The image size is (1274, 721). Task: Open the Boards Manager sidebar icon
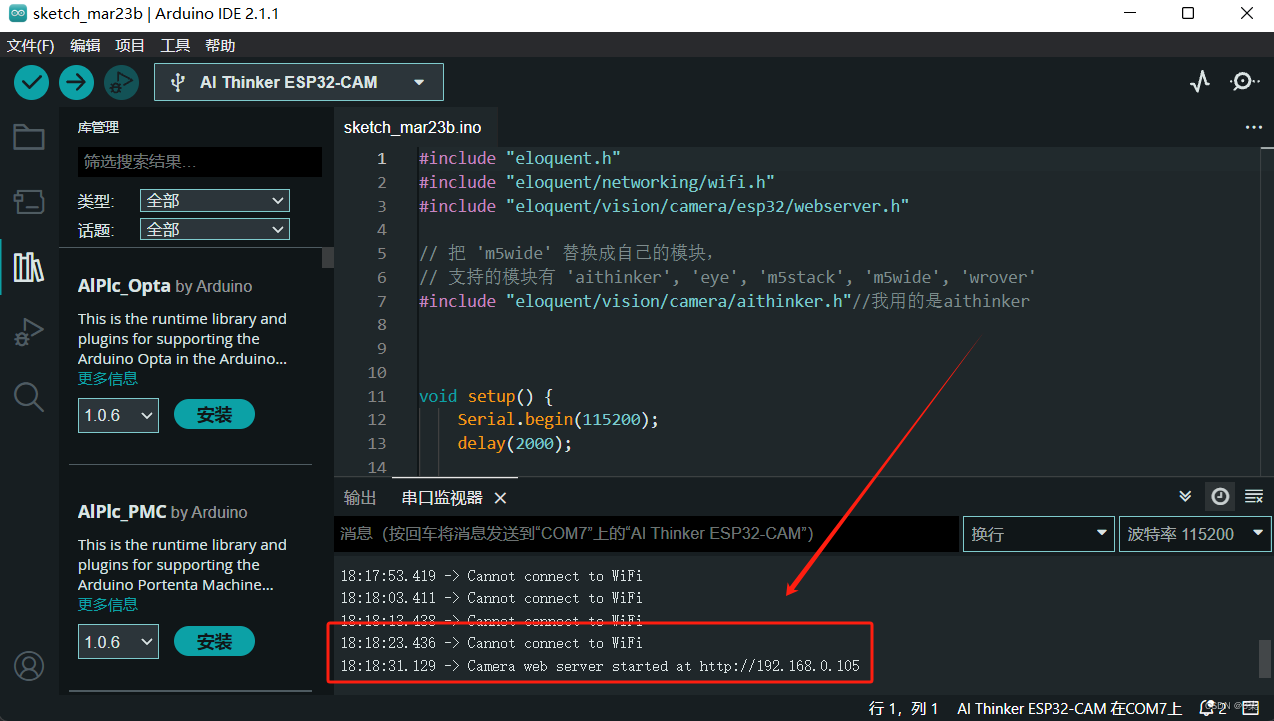29,202
